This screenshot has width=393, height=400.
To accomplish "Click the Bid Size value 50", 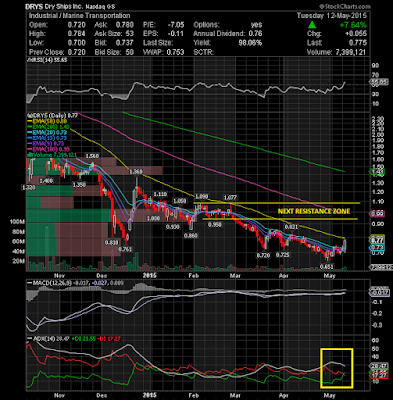I will pos(129,52).
